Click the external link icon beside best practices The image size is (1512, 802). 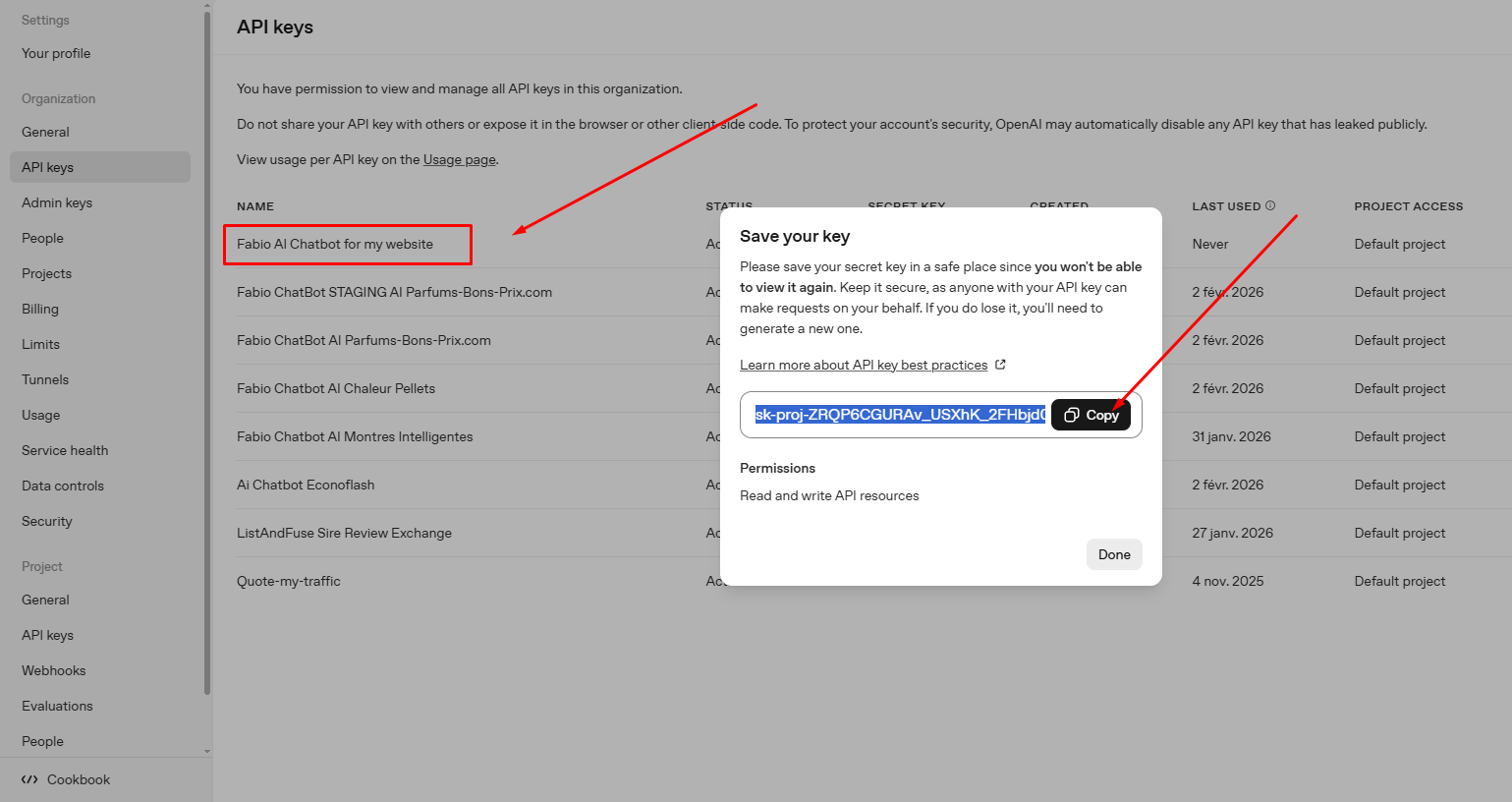[1000, 365]
